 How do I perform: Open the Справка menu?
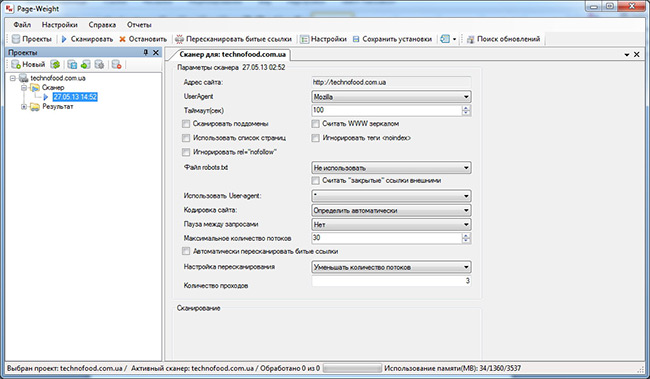[102, 24]
